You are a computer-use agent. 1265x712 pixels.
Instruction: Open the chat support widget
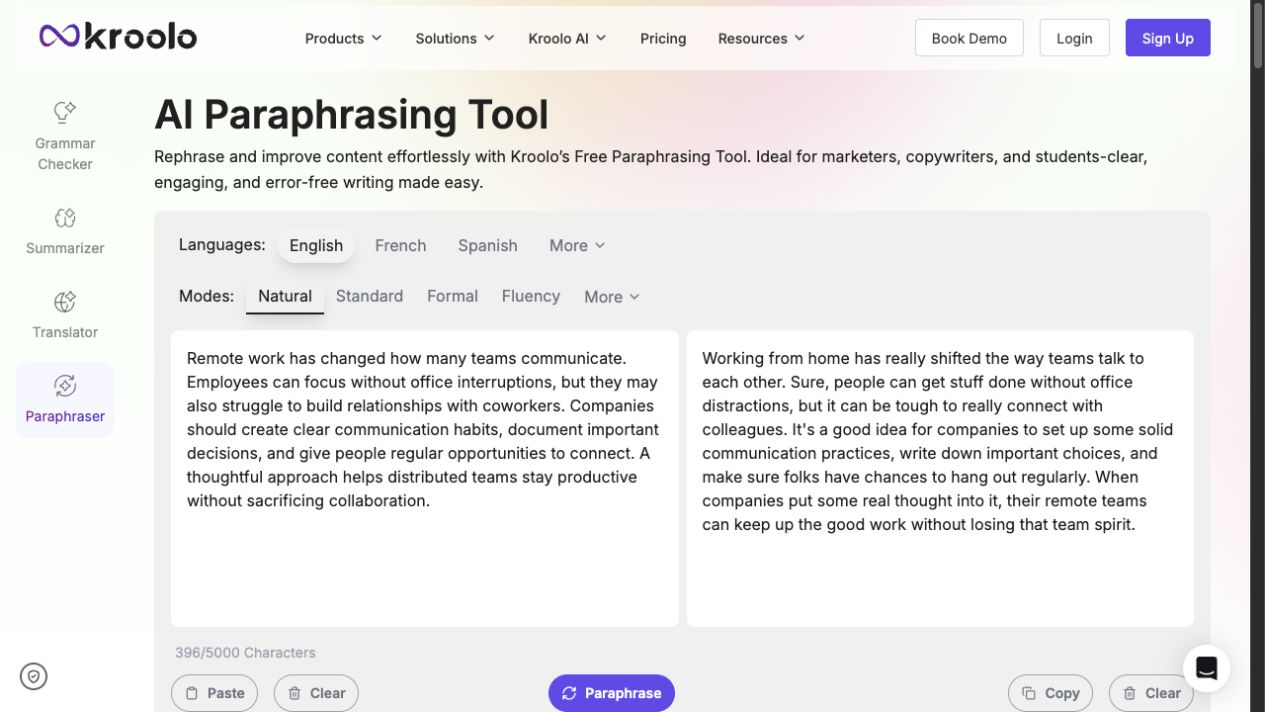pyautogui.click(x=1206, y=668)
